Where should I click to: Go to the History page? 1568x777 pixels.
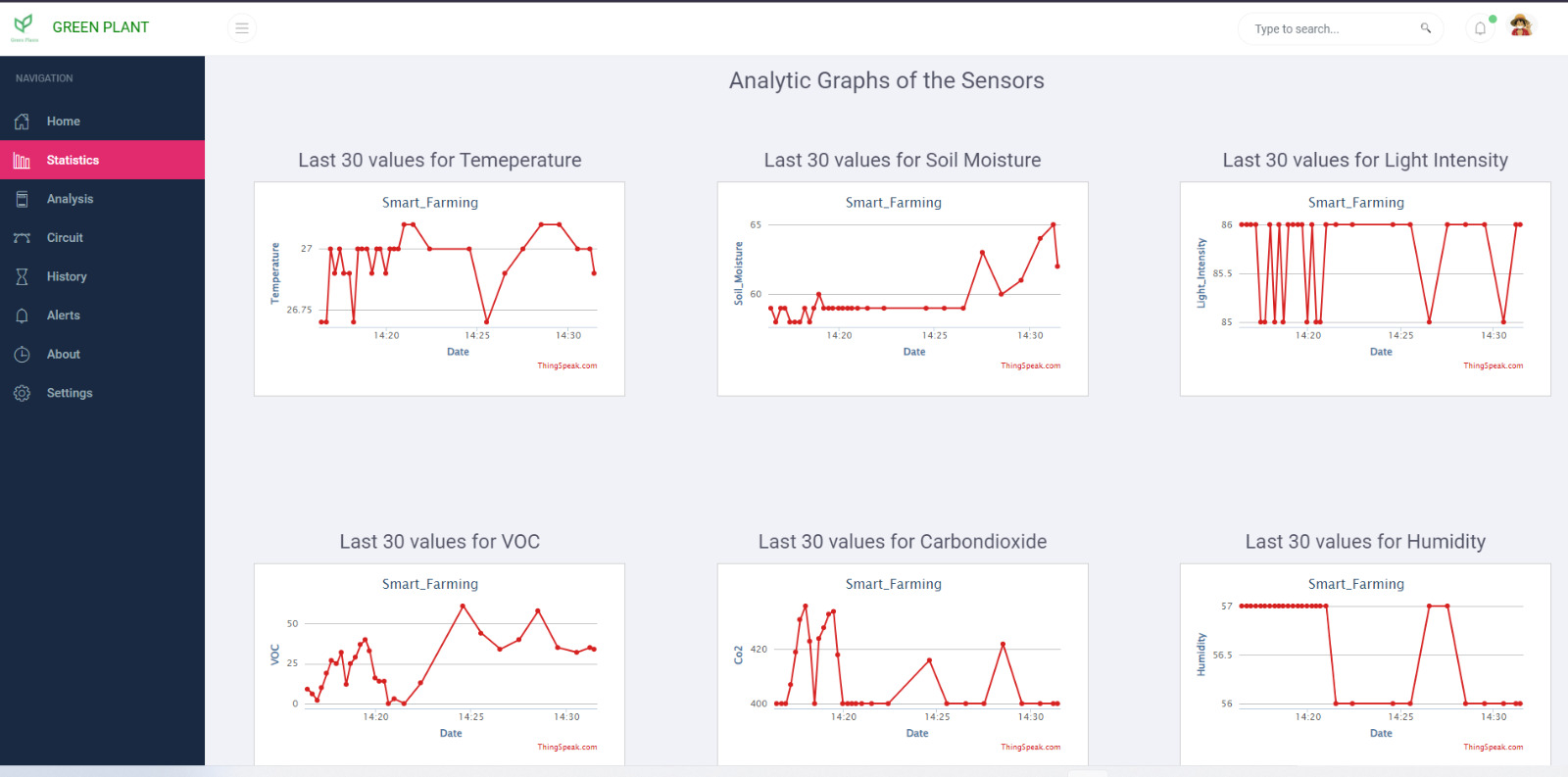click(x=67, y=277)
